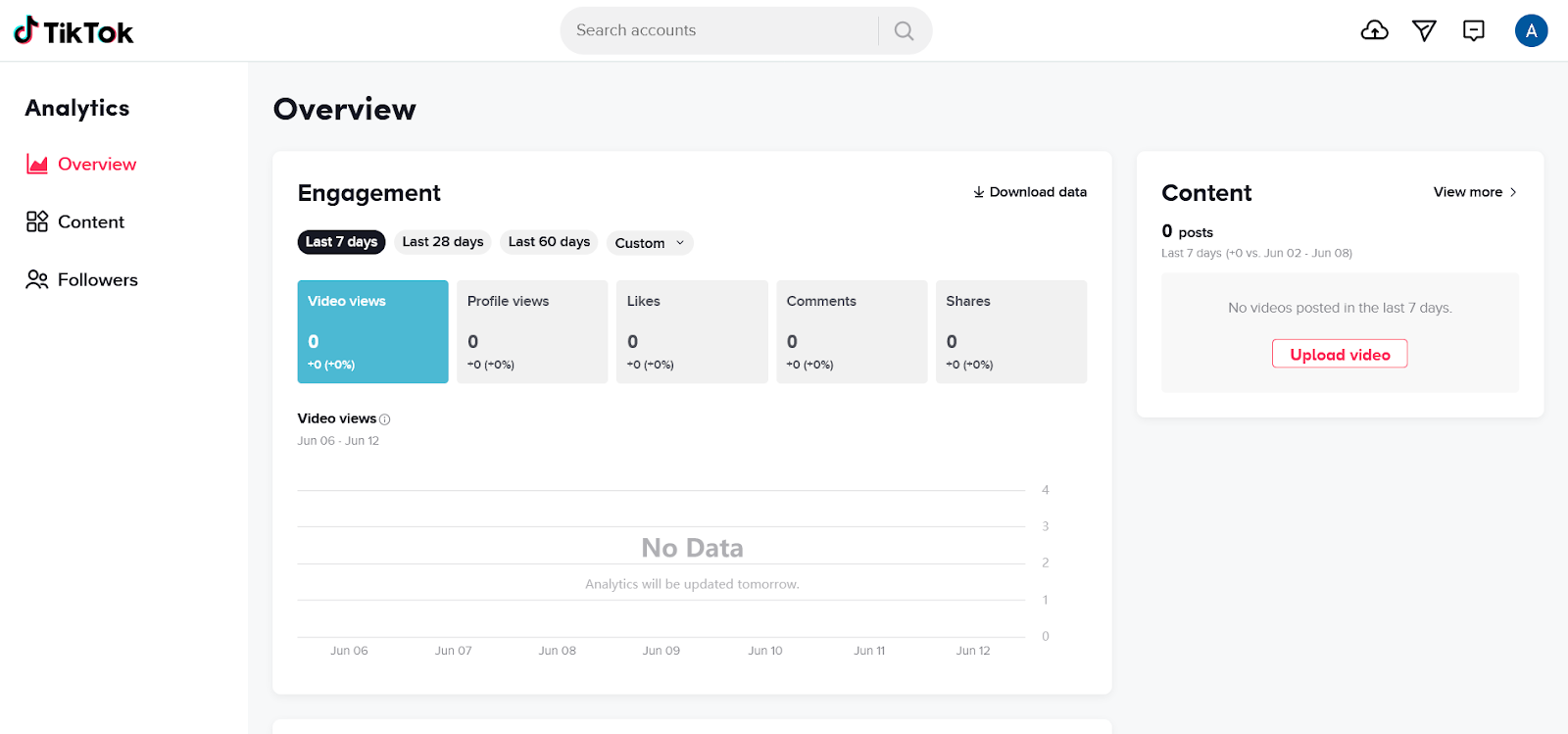Click the Download data arrow icon
The image size is (1568, 734).
tap(978, 192)
